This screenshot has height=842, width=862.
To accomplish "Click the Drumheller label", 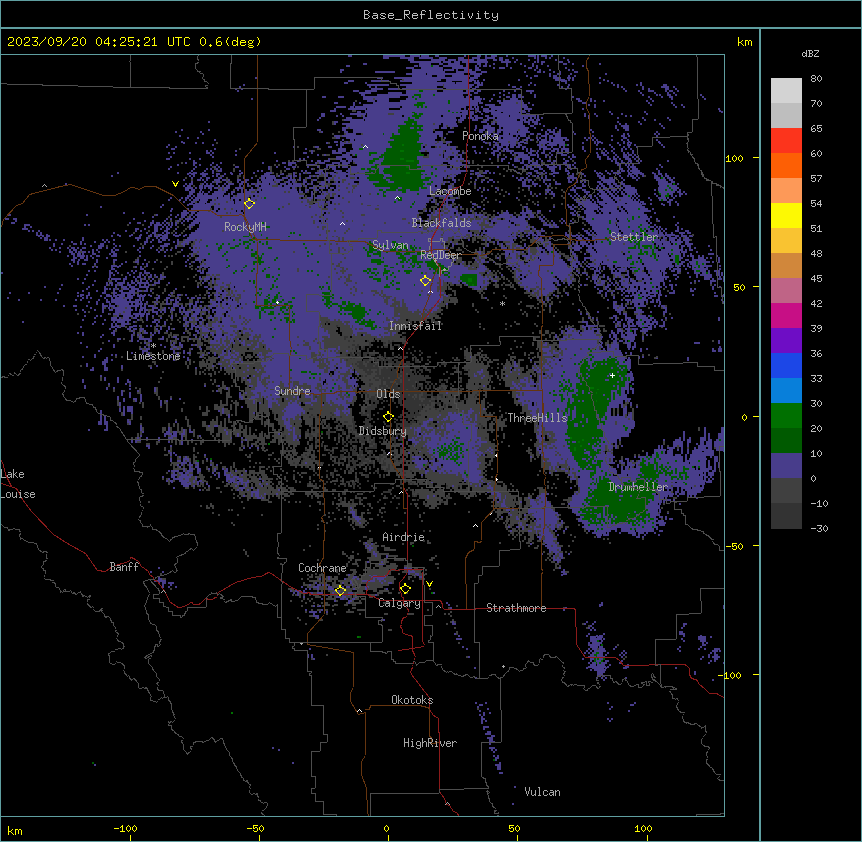I will [638, 487].
